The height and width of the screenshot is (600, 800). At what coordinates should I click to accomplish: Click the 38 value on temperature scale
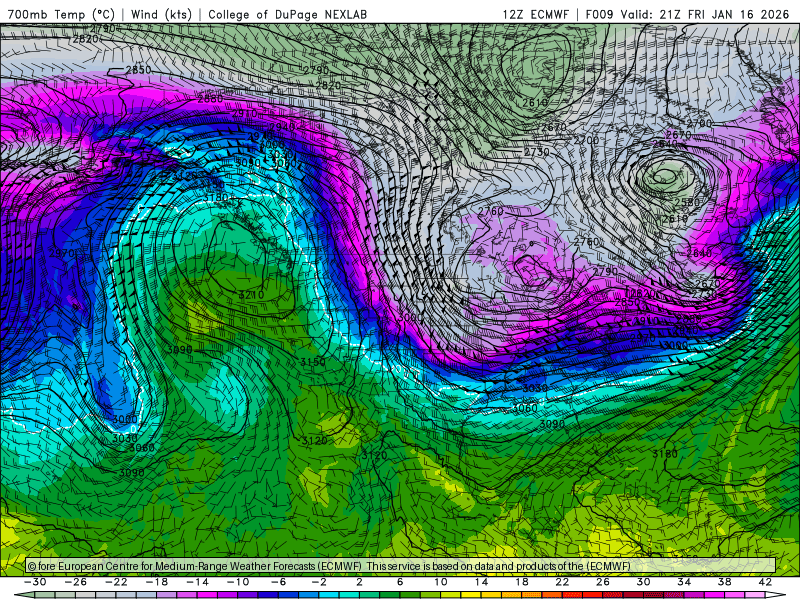(724, 582)
